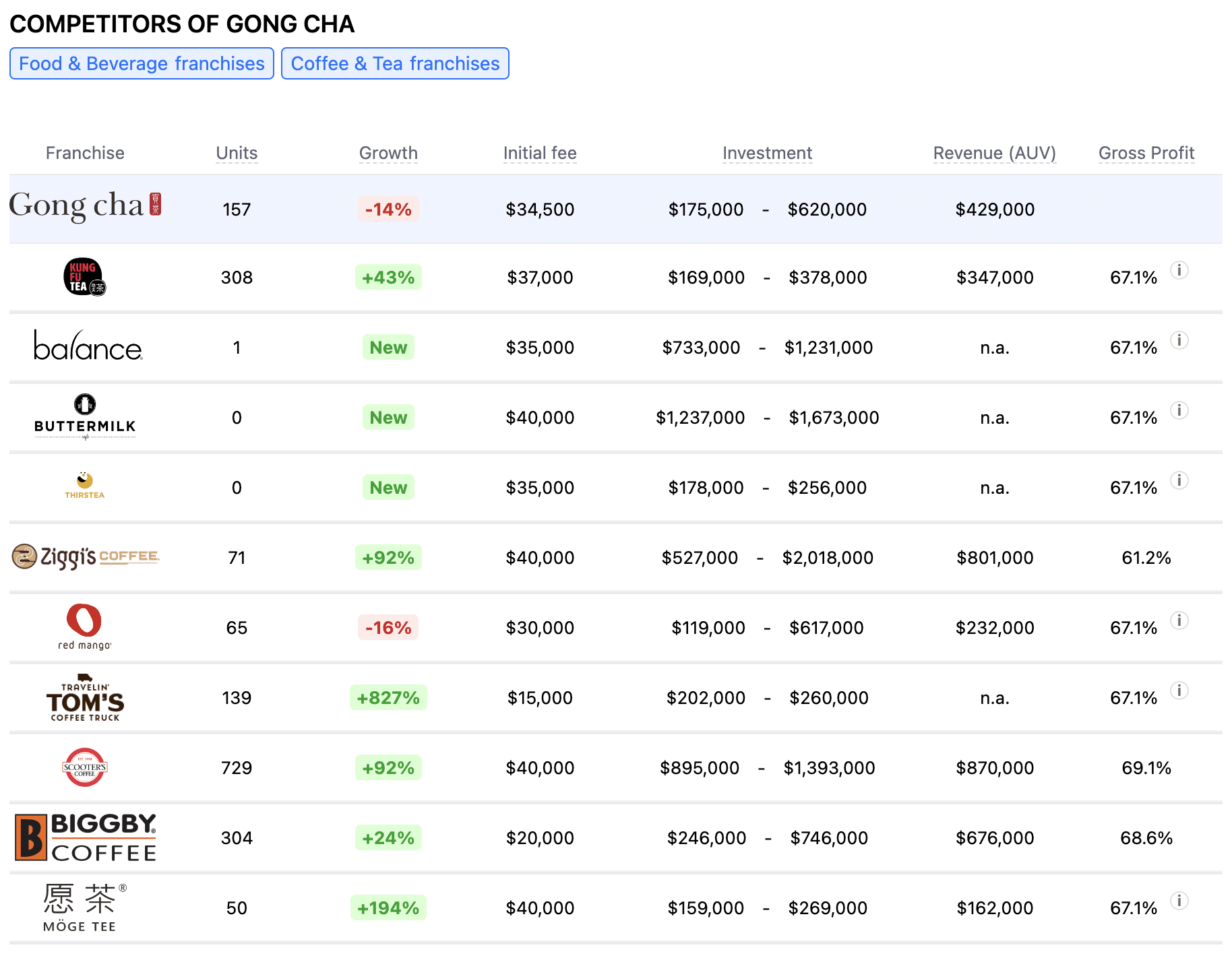Open the Red Mango logo
This screenshot has width=1232, height=962.
pyautogui.click(x=84, y=627)
